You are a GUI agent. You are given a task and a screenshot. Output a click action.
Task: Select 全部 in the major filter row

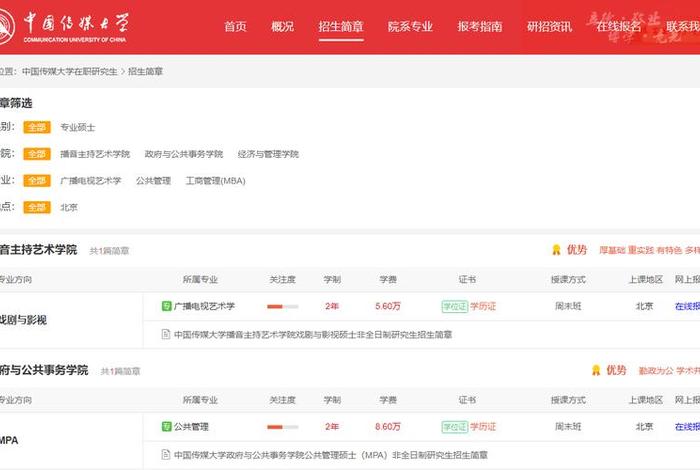(37, 181)
